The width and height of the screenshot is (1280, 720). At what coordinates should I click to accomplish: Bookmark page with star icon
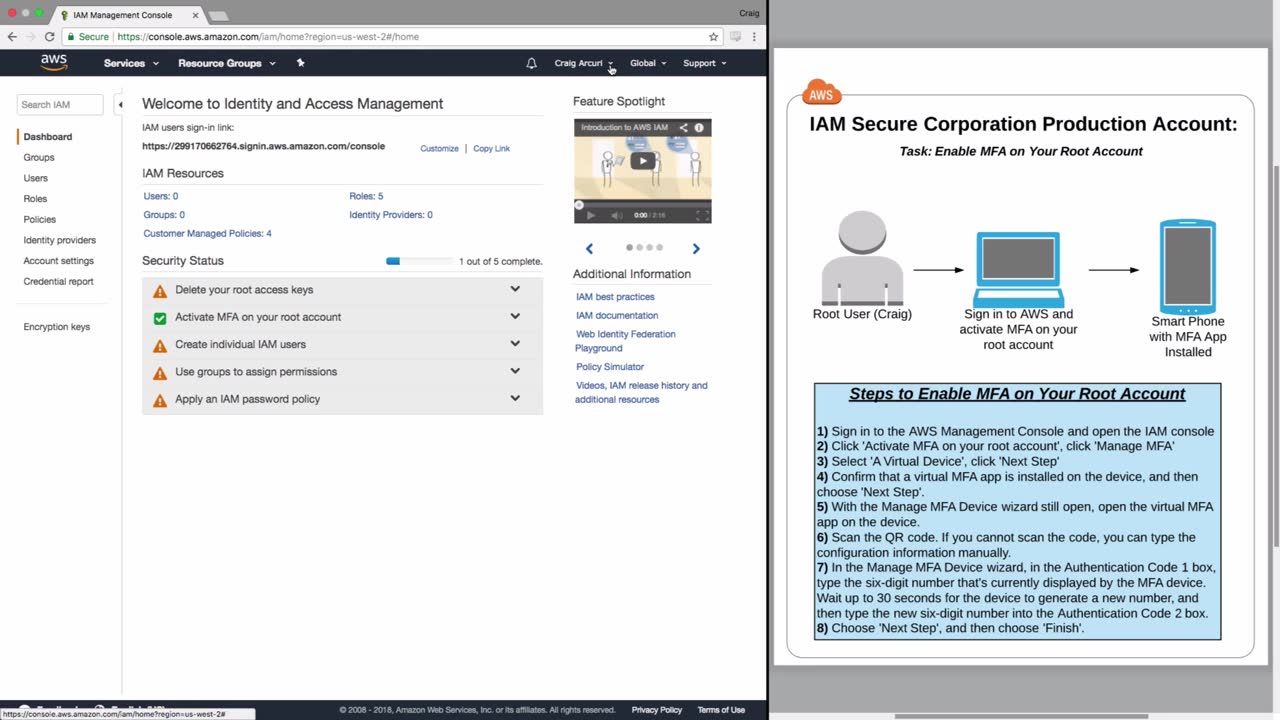(713, 37)
